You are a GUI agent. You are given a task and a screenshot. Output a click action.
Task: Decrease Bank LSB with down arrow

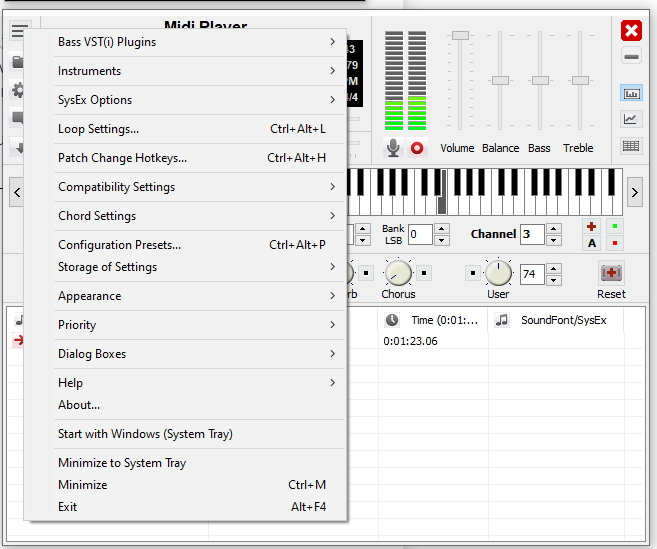click(442, 240)
